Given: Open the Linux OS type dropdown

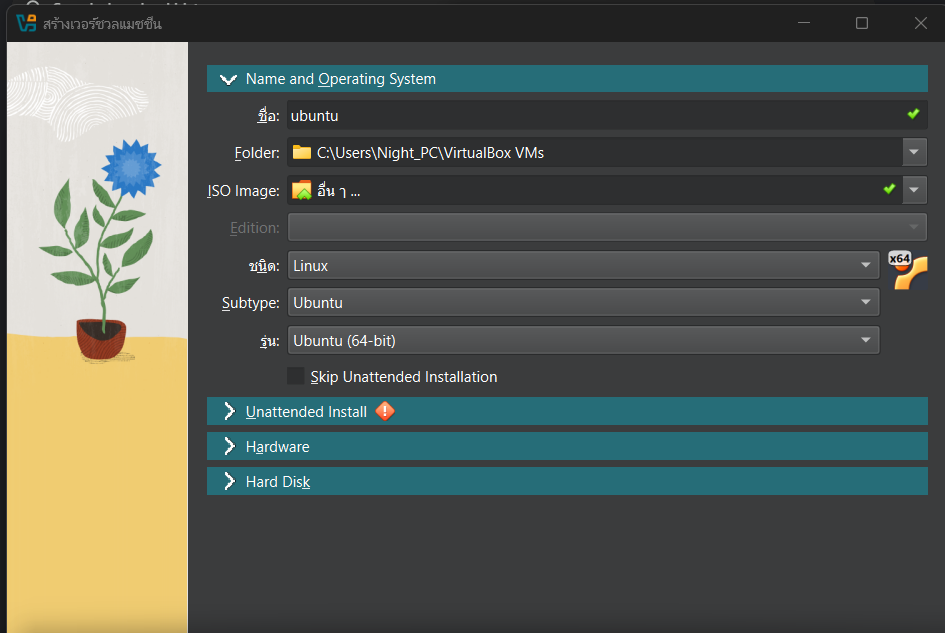Looking at the screenshot, I should [x=584, y=266].
